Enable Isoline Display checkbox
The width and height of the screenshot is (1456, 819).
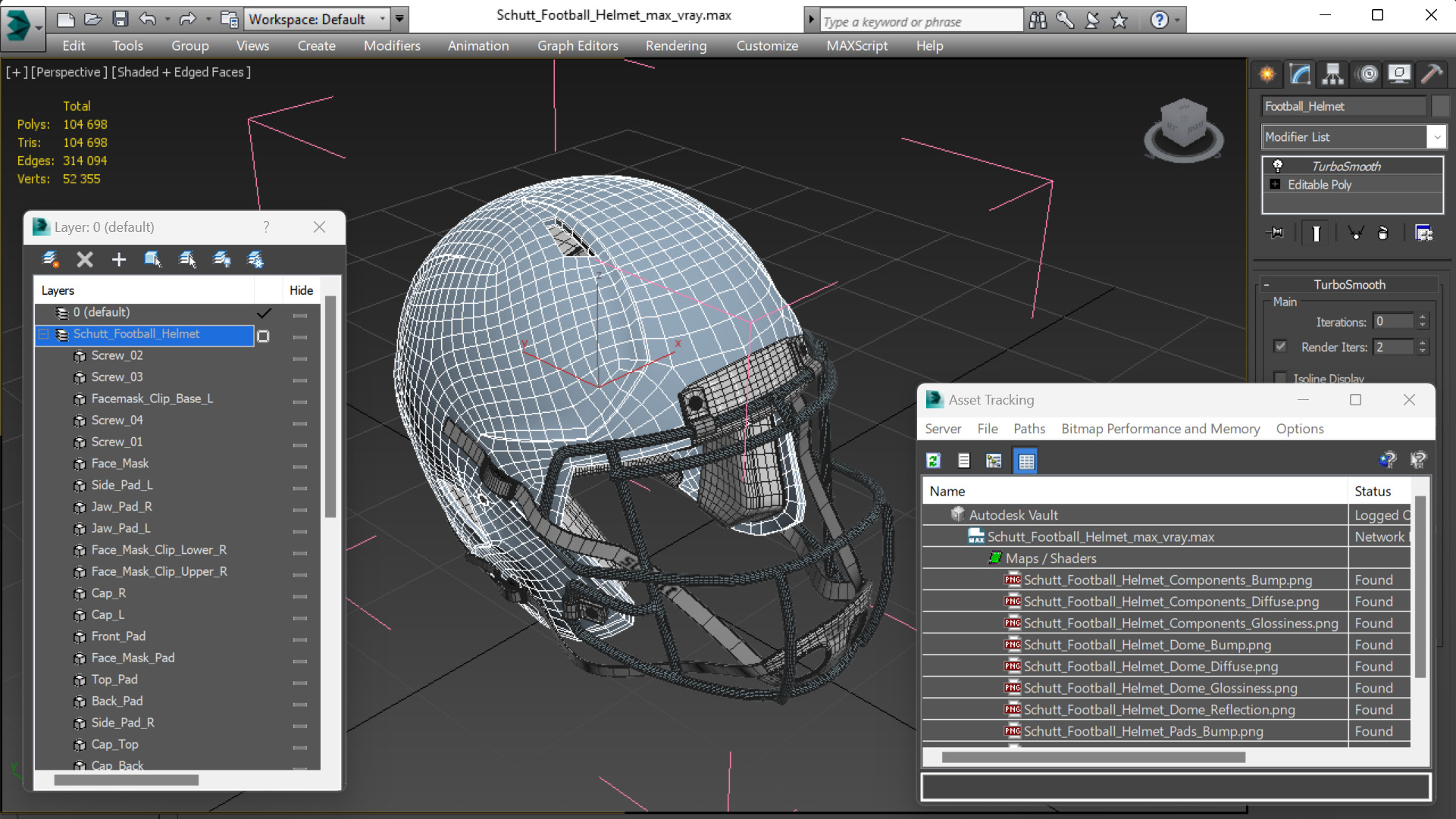point(1280,377)
